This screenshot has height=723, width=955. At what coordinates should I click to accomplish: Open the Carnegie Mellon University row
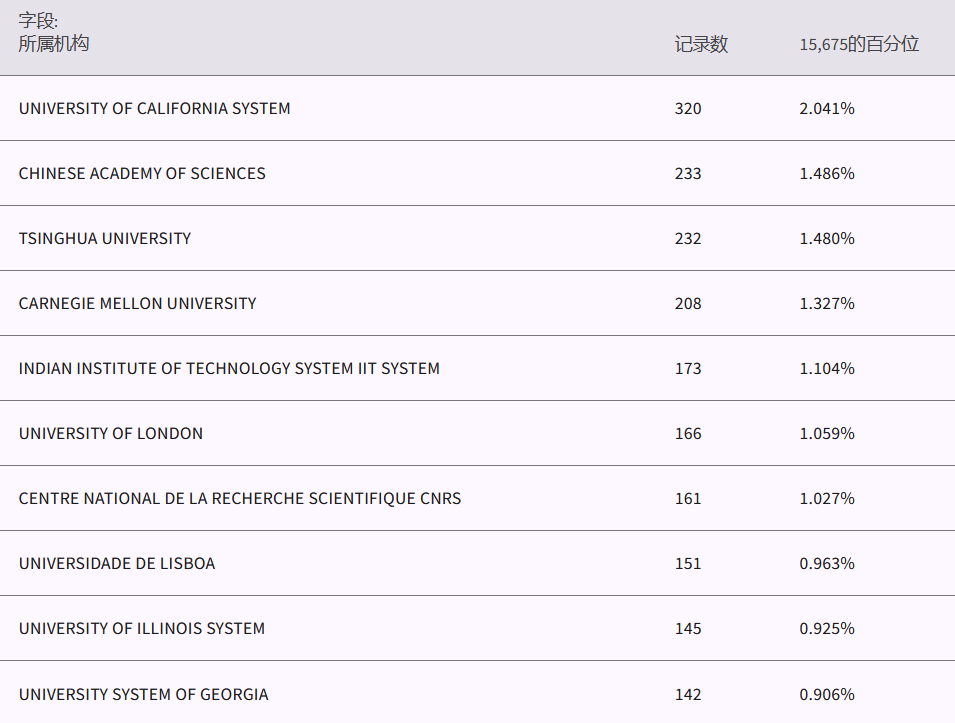tap(137, 303)
